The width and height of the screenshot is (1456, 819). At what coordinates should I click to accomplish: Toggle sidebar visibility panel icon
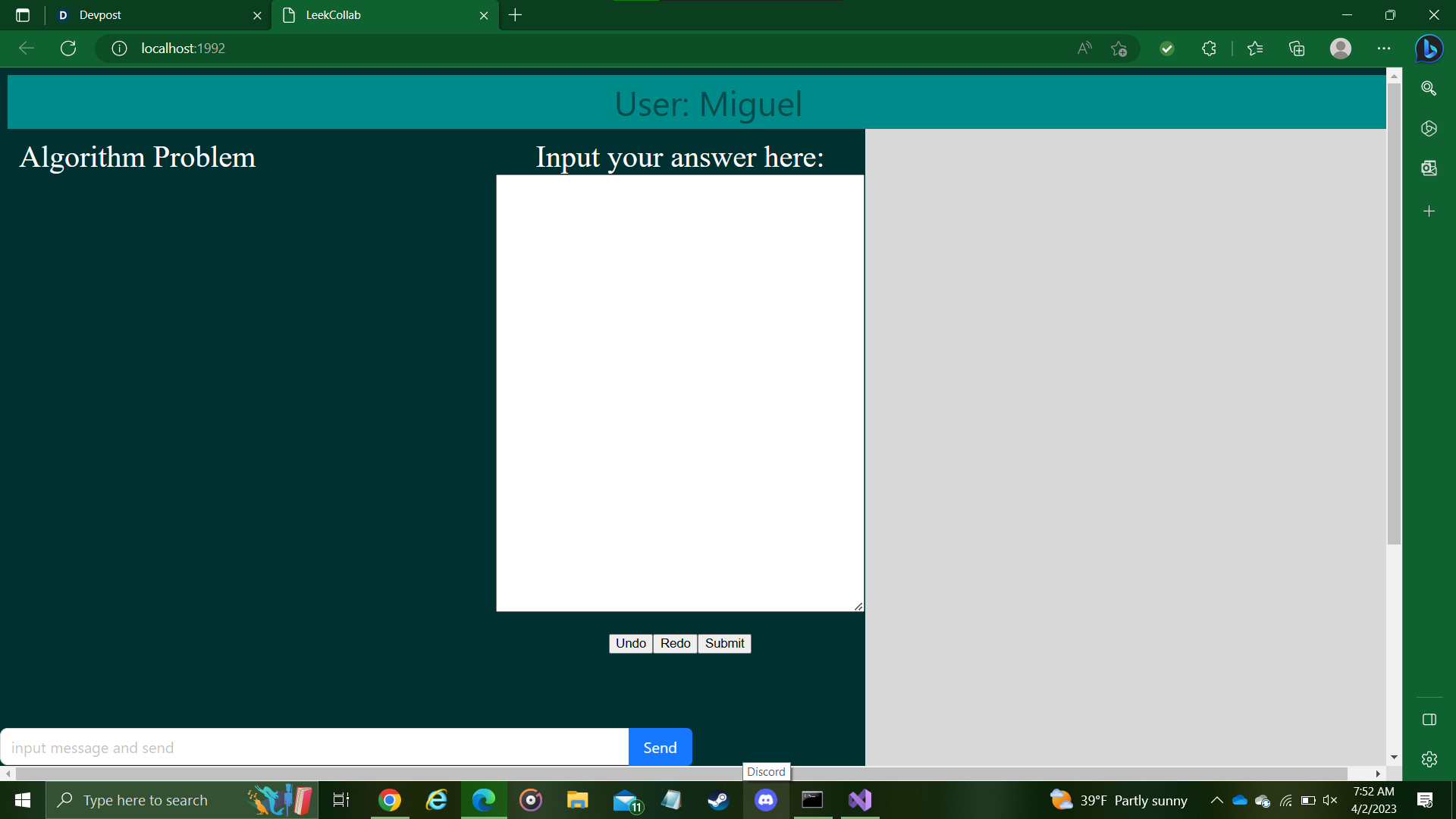tap(1429, 720)
